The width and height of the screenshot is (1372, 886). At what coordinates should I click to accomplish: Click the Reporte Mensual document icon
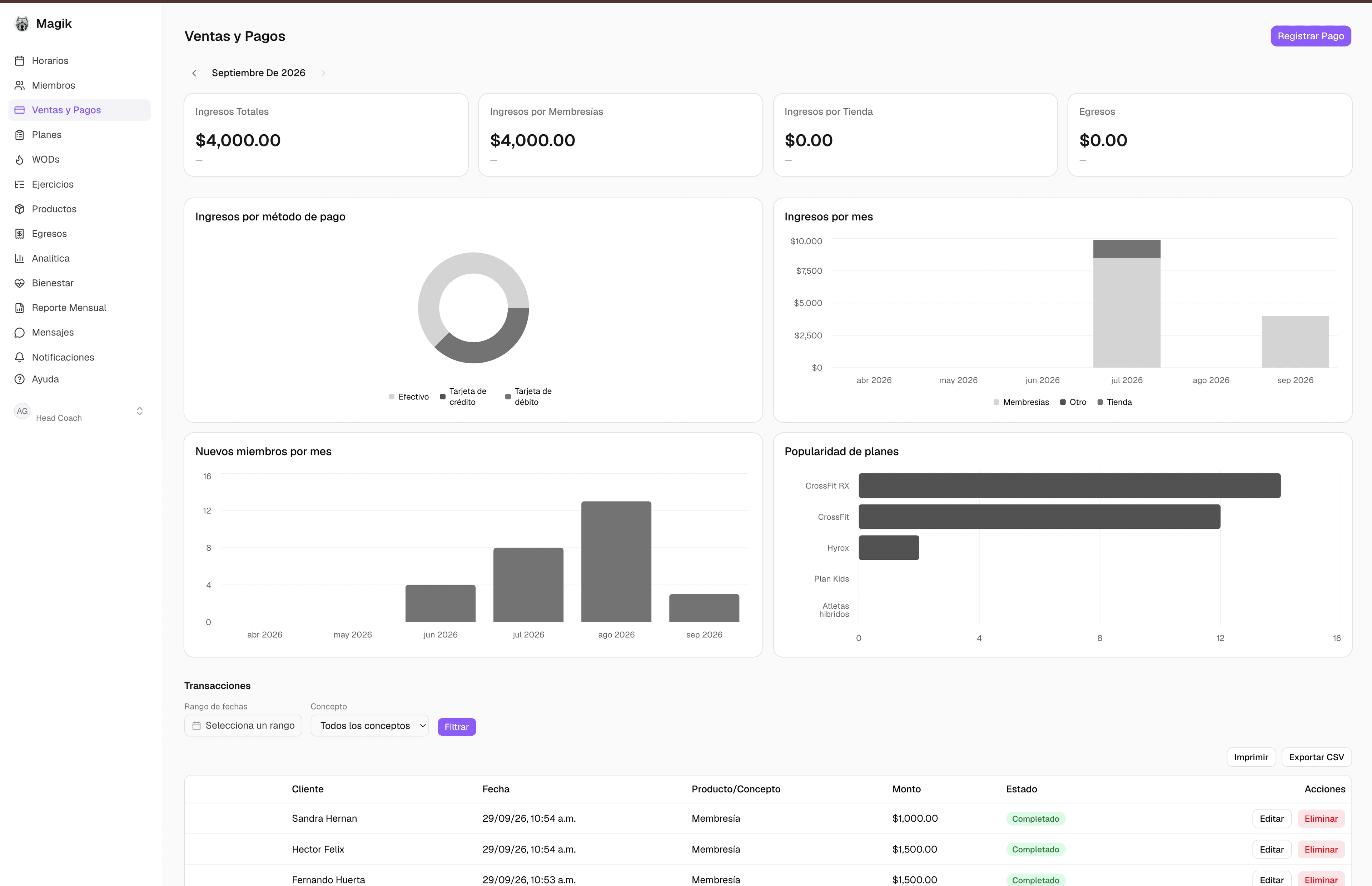pos(20,308)
